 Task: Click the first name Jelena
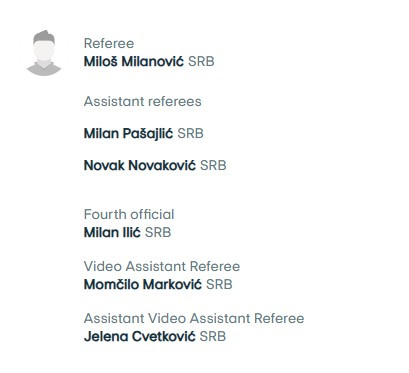106,336
